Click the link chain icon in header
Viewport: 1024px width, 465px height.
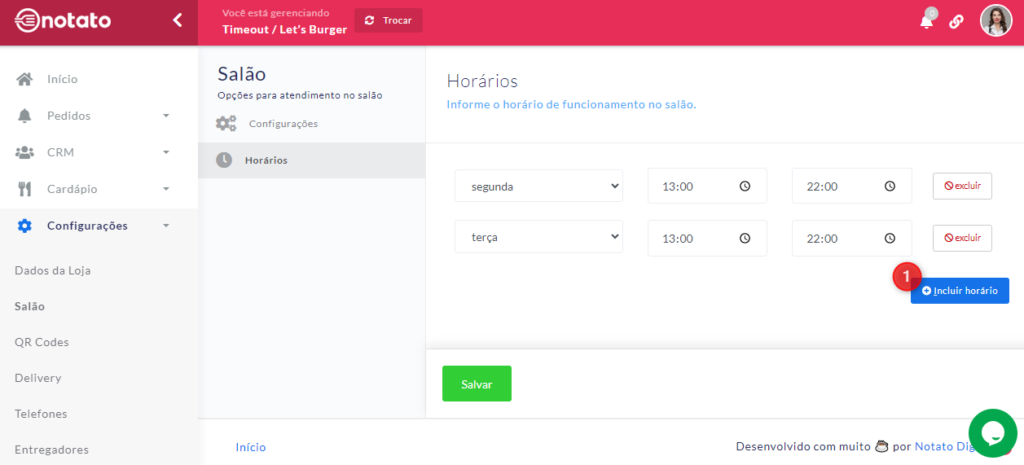click(x=956, y=22)
